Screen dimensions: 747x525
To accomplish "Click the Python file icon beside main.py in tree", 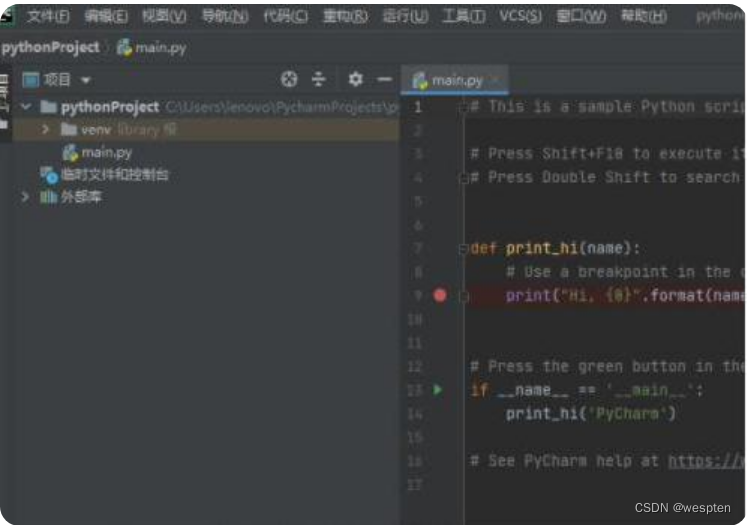I will pos(71,152).
